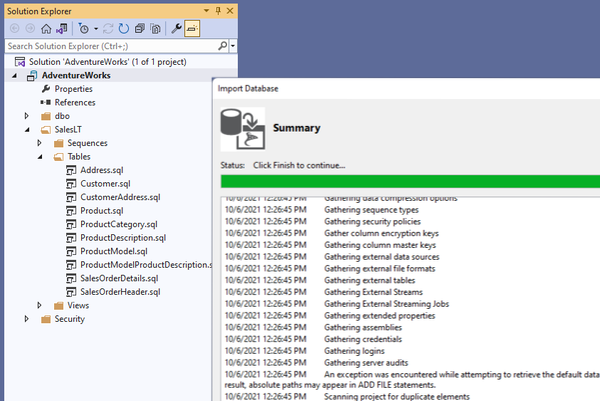The height and width of the screenshot is (401, 600).
Task: Select the SalesOrderHeader.sql file
Action: [x=120, y=292]
